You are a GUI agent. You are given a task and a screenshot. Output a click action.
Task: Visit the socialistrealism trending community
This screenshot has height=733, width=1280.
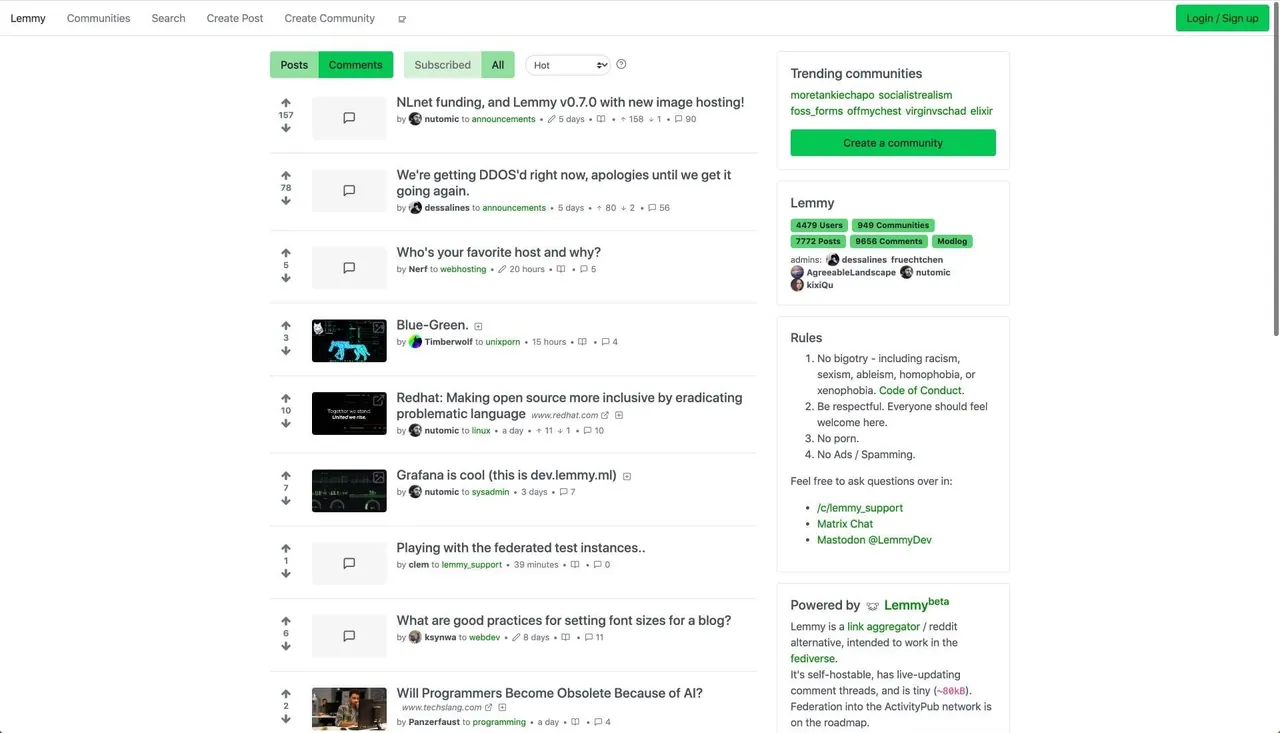pyautogui.click(x=915, y=95)
